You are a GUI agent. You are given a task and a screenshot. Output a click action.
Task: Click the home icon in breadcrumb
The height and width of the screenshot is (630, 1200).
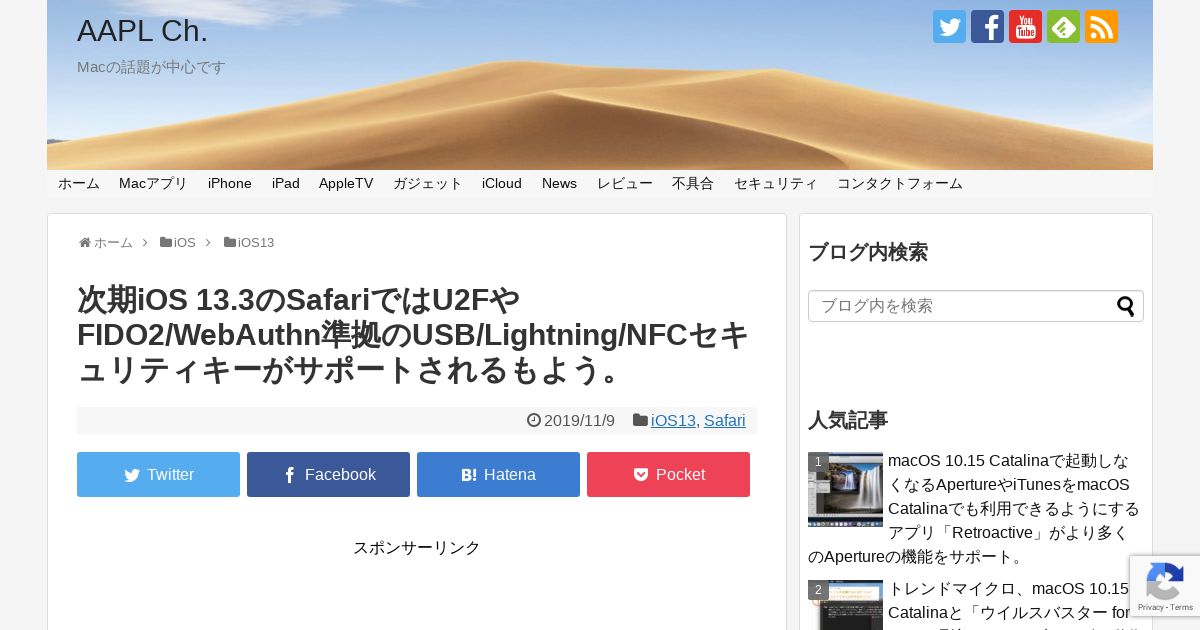pyautogui.click(x=85, y=243)
